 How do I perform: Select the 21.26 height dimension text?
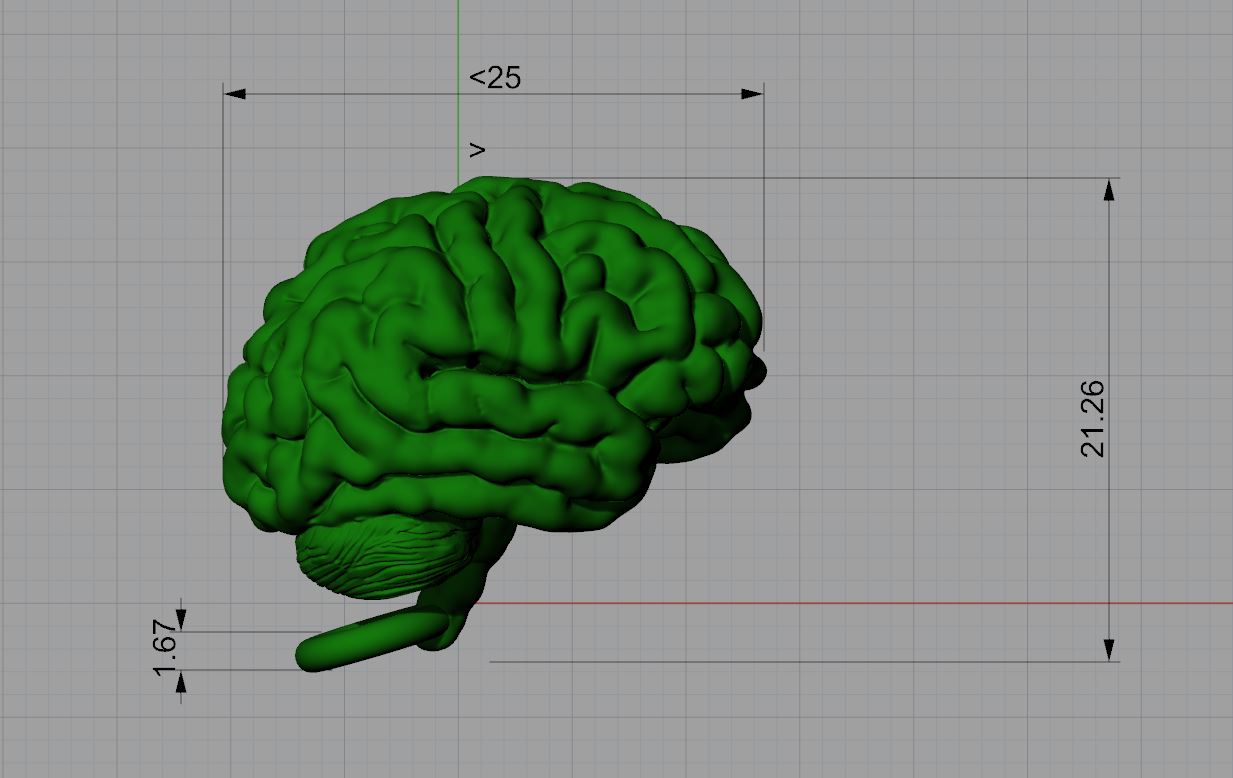(1093, 419)
